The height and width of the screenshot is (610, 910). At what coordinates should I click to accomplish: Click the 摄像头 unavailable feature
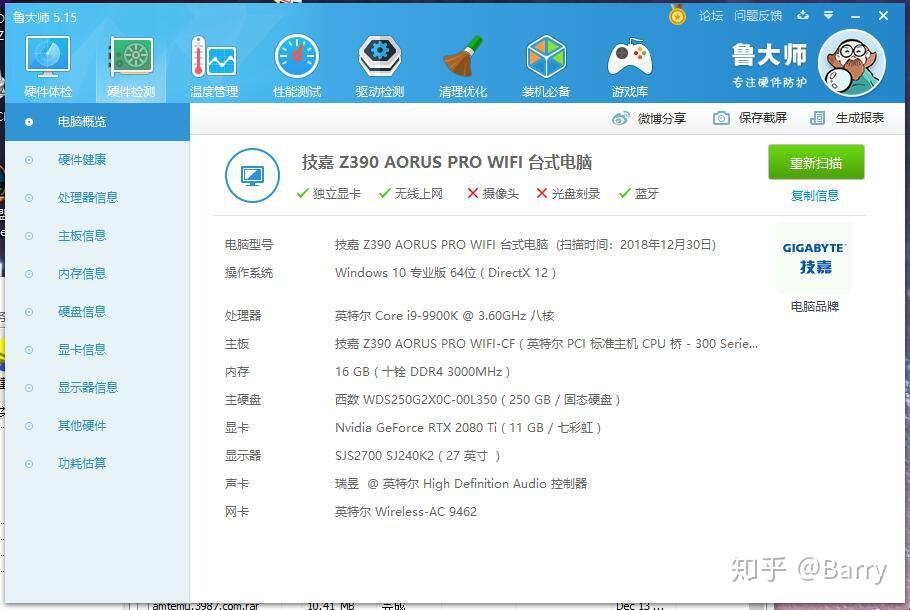pyautogui.click(x=493, y=193)
